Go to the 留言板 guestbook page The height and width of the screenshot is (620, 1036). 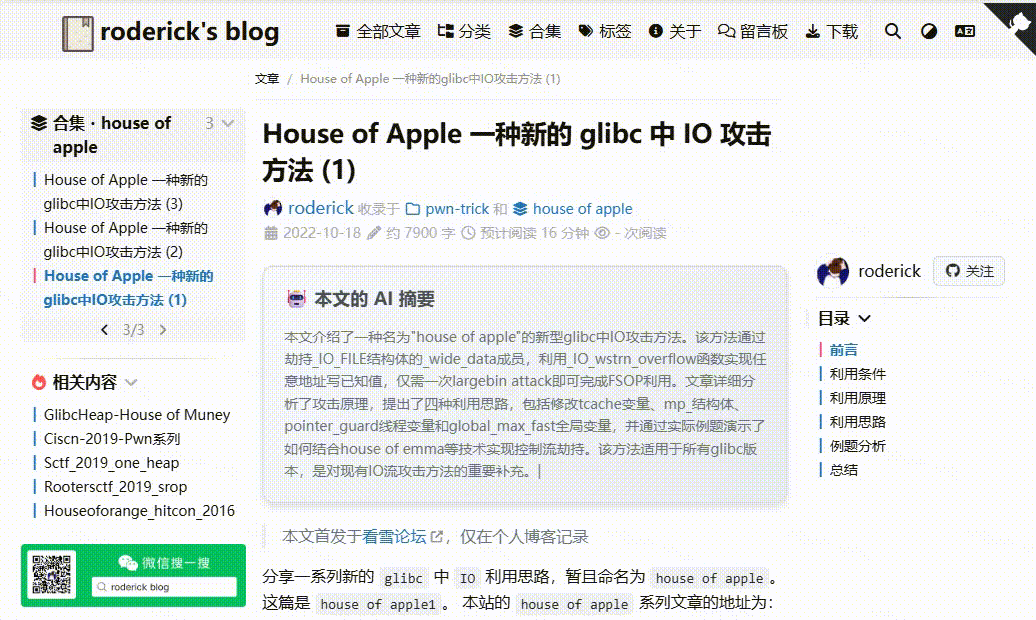click(753, 32)
